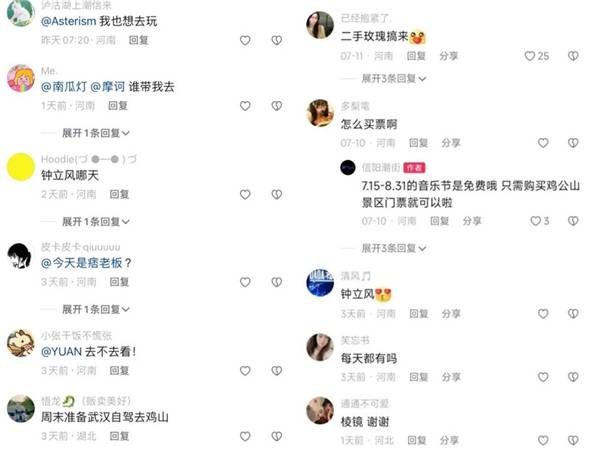Dislike the '@YUAN 去不去看' comment
Image resolution: width=600 pixels, height=450 pixels.
[x=277, y=371]
